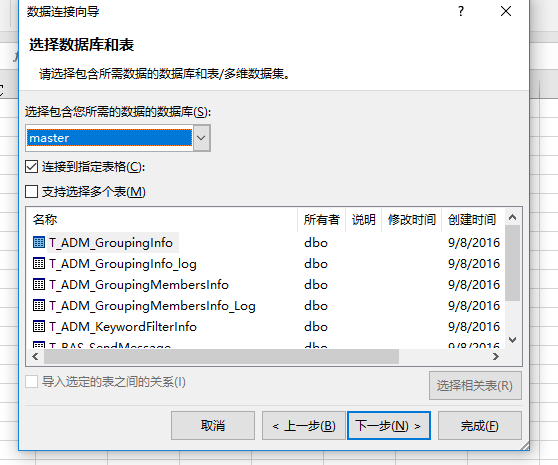Proceed with the 下一步(N) button
Screen dimensions: 558x465
tap(389, 426)
